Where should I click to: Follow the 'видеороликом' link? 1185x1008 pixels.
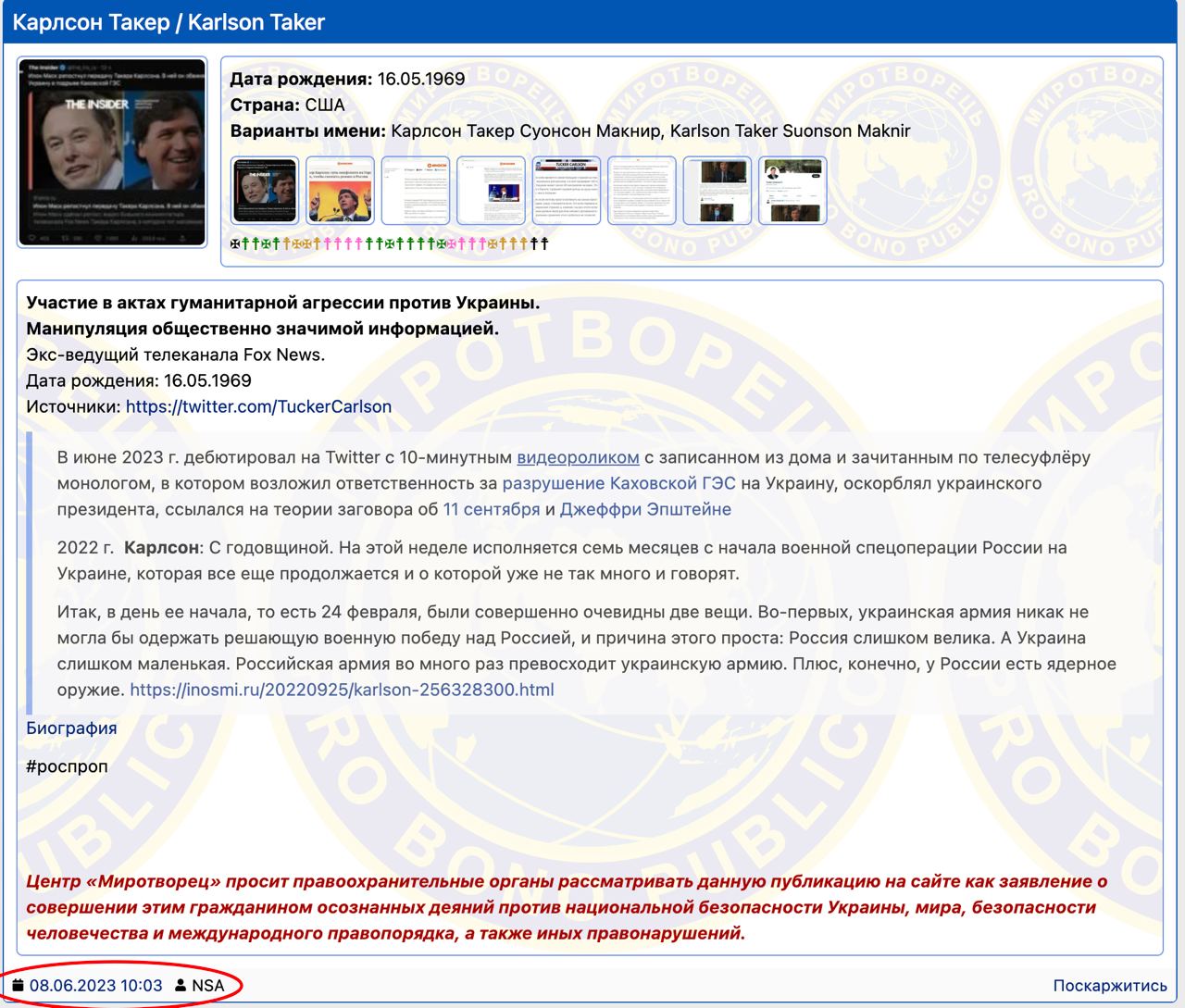pyautogui.click(x=578, y=457)
